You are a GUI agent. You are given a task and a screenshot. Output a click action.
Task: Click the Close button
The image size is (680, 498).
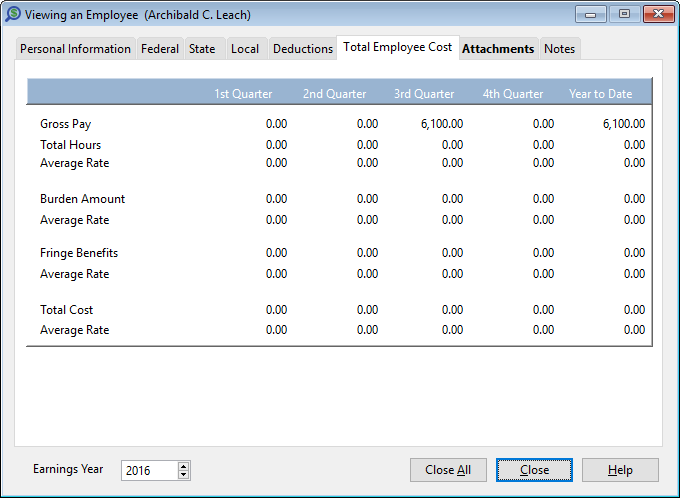(534, 470)
